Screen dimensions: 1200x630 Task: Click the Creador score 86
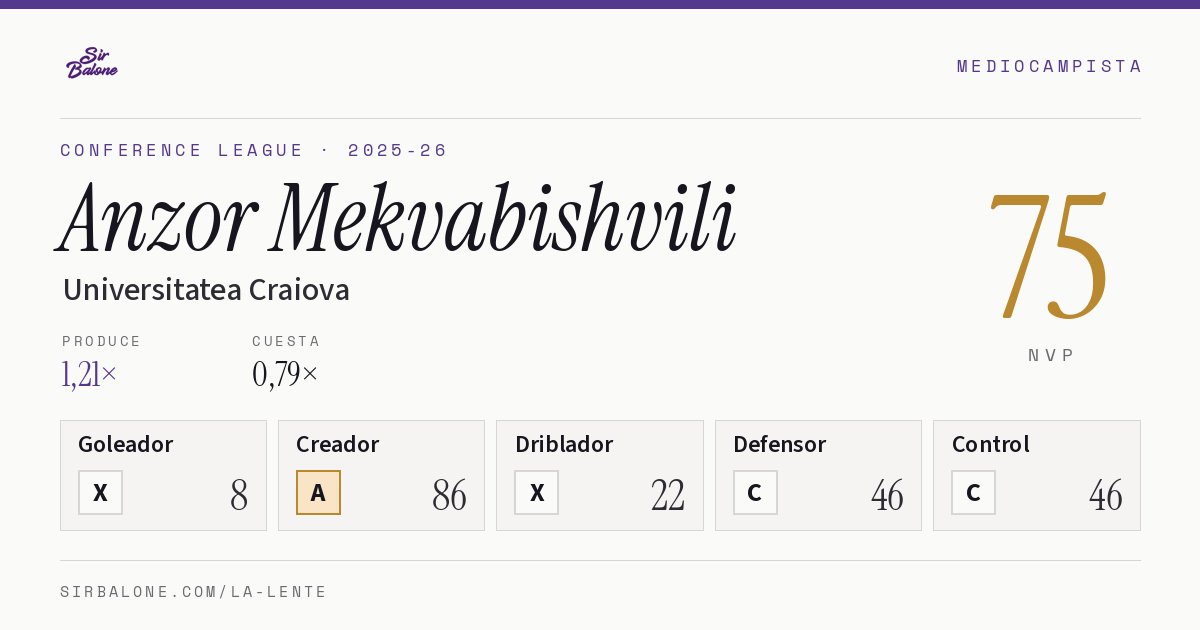(x=449, y=495)
